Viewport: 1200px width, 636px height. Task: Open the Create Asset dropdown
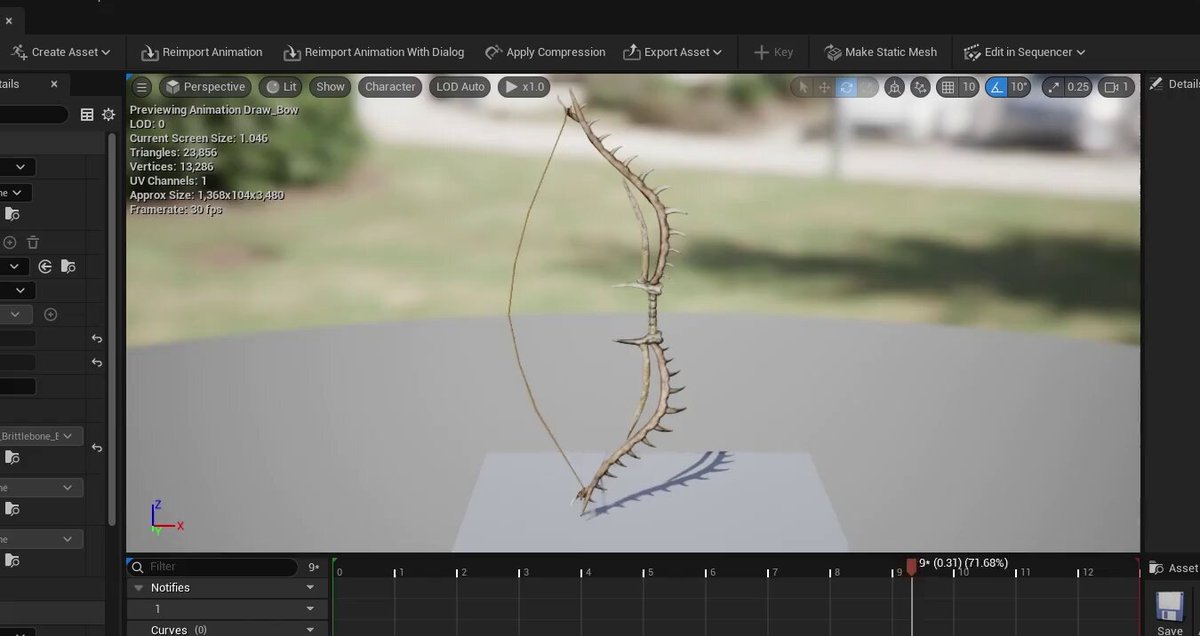point(62,52)
